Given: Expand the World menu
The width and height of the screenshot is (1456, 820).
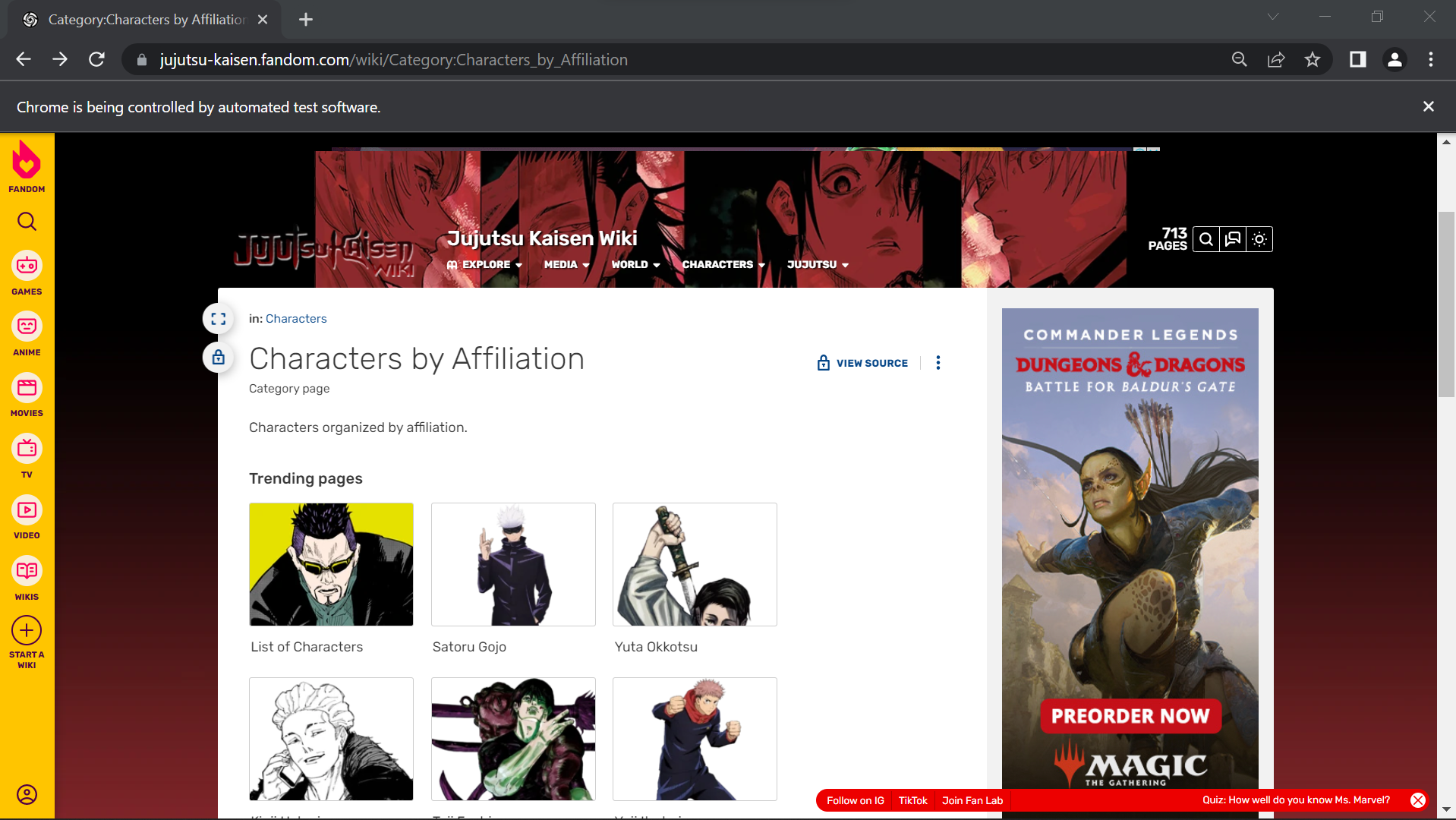Looking at the screenshot, I should pos(636,264).
